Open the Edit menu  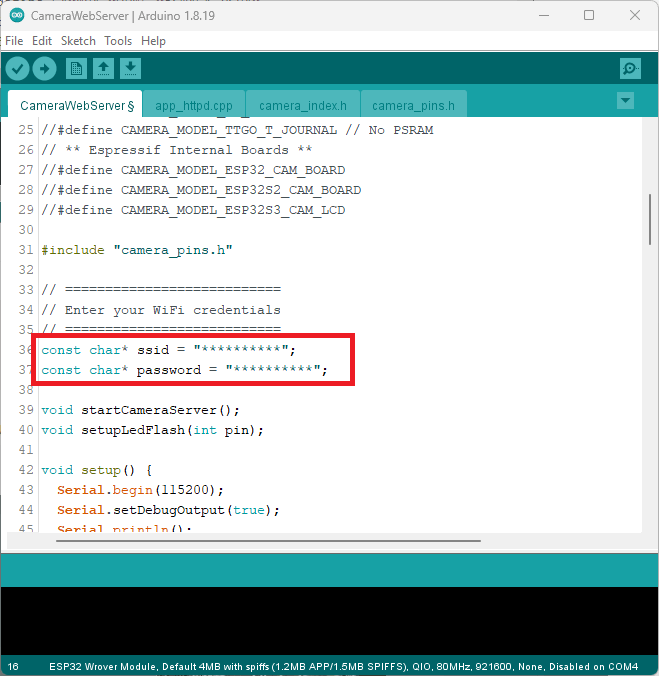tap(42, 41)
